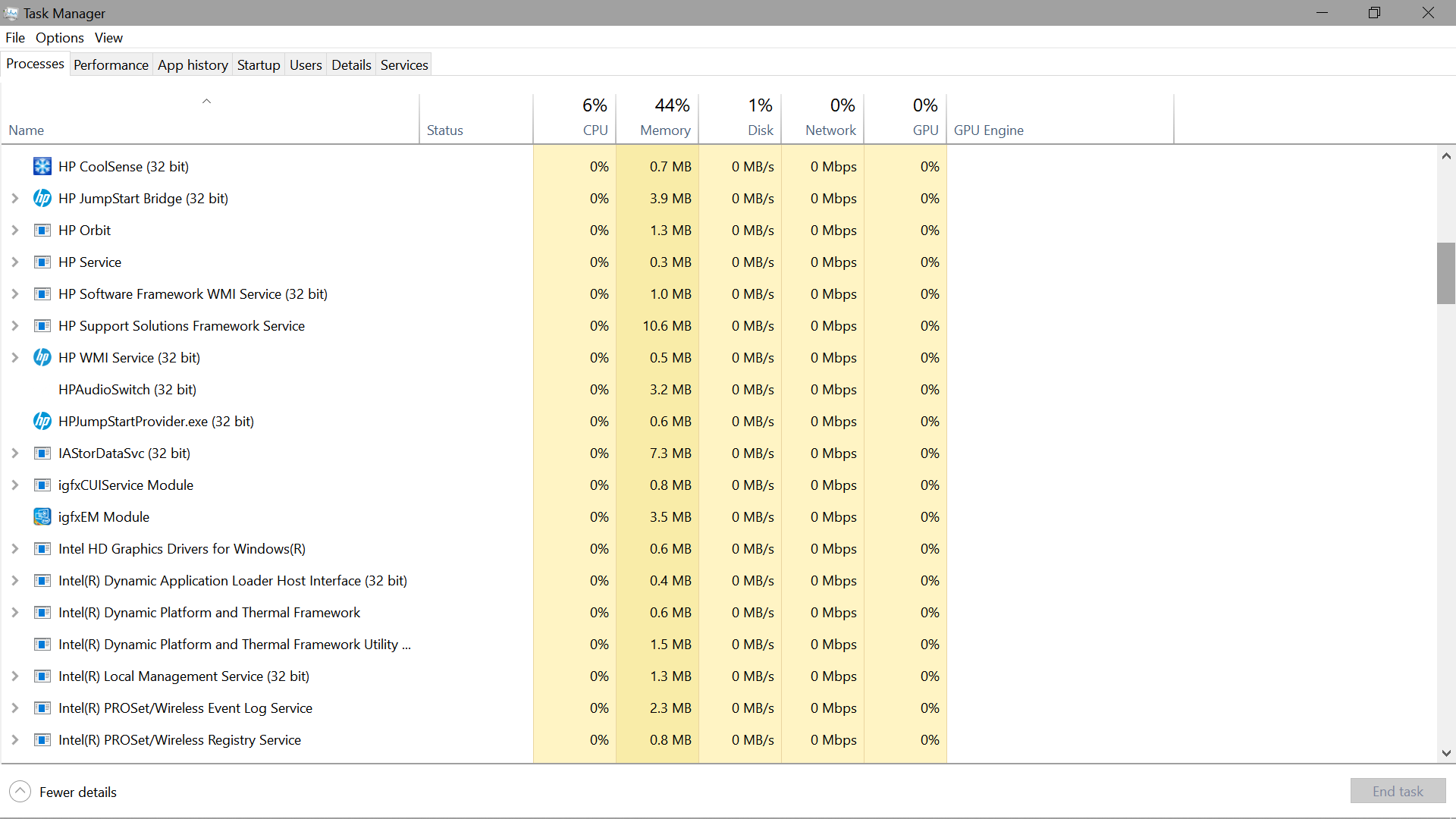Screen dimensions: 1456x819
Task: Open the Options menu
Action: point(60,38)
